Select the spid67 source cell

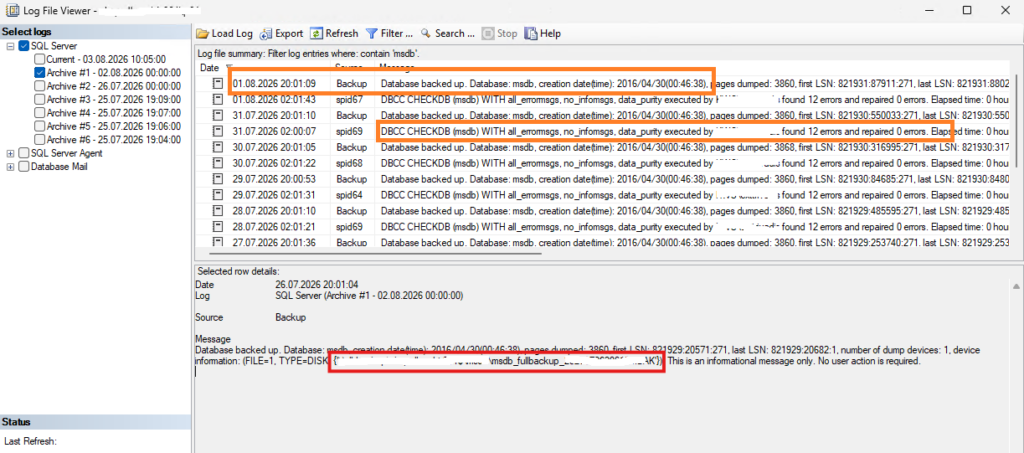[349, 99]
